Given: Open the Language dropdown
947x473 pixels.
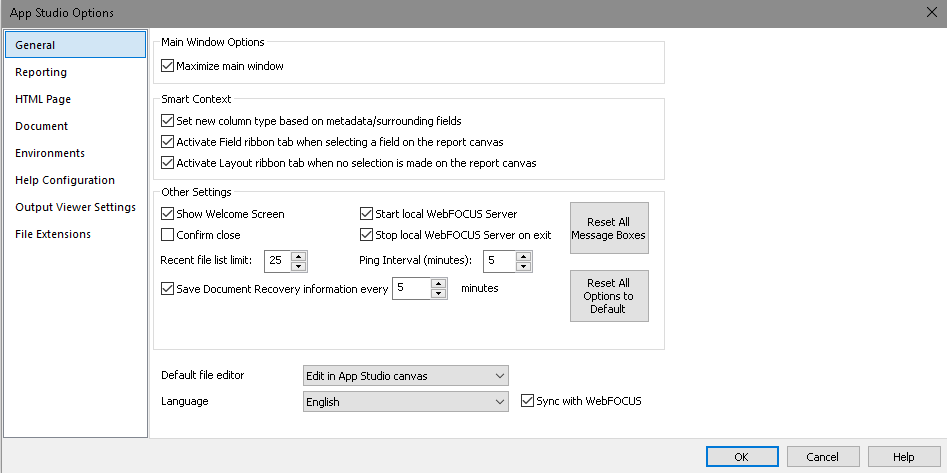Looking at the screenshot, I should tap(406, 402).
